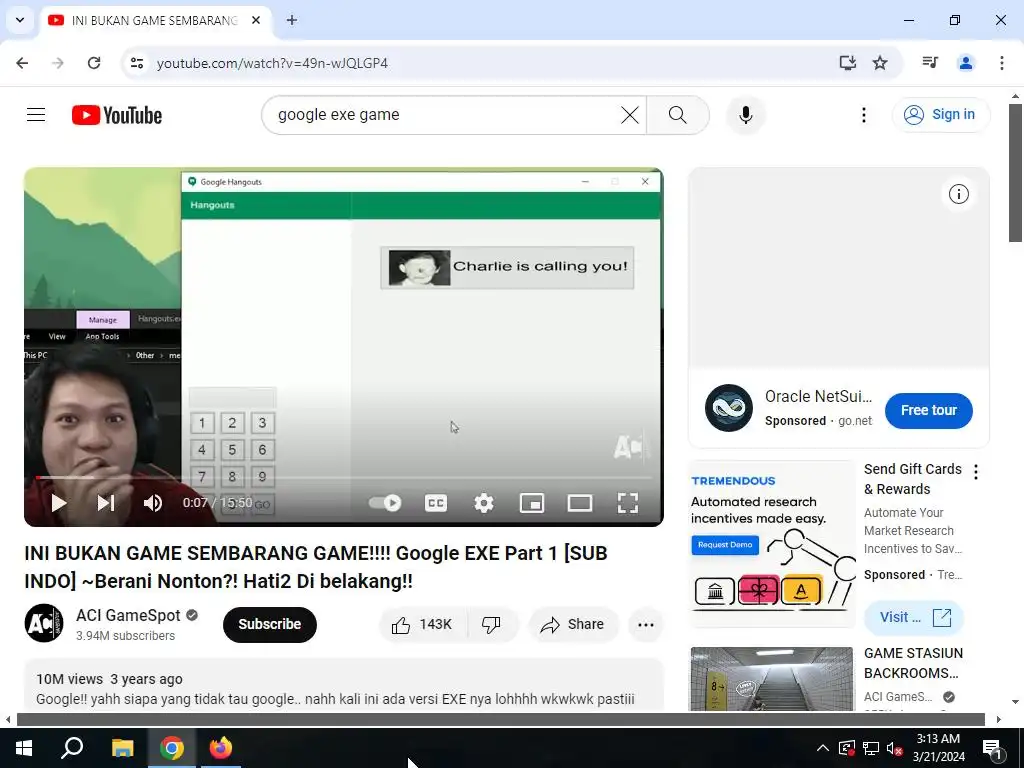Open the player settings gear
Viewport: 1024px width, 768px height.
pyautogui.click(x=484, y=503)
